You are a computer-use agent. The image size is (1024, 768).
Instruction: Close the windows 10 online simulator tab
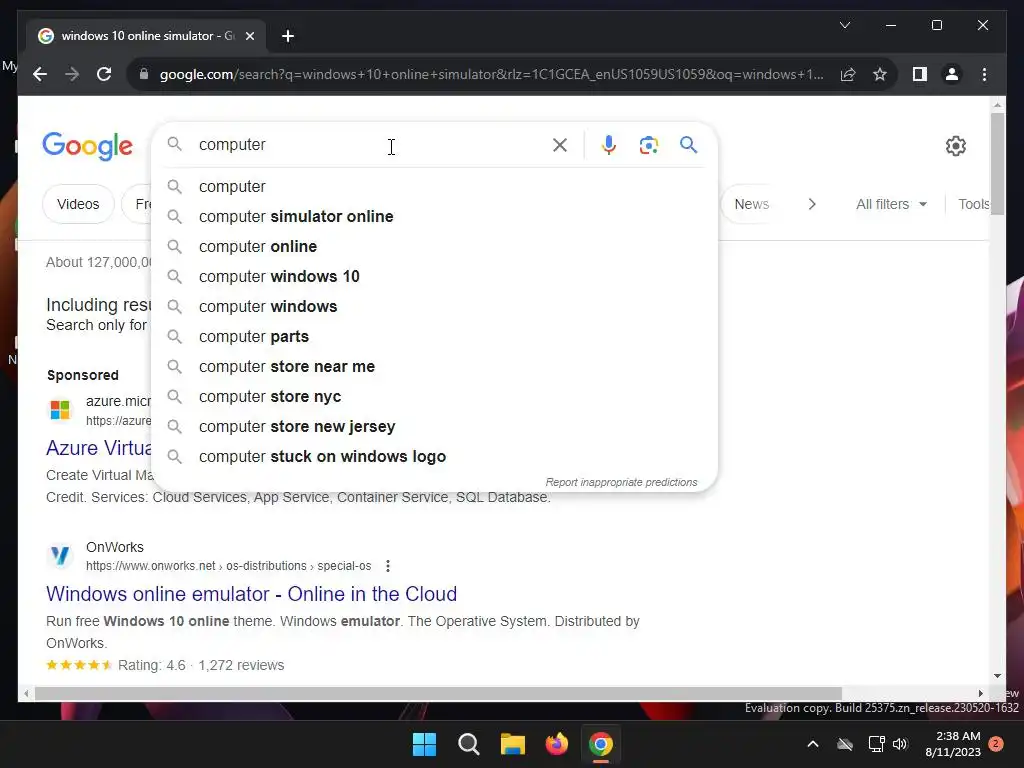point(249,36)
